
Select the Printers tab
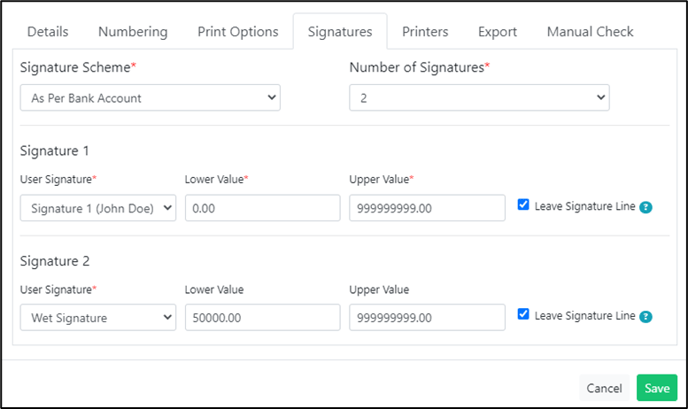(425, 32)
